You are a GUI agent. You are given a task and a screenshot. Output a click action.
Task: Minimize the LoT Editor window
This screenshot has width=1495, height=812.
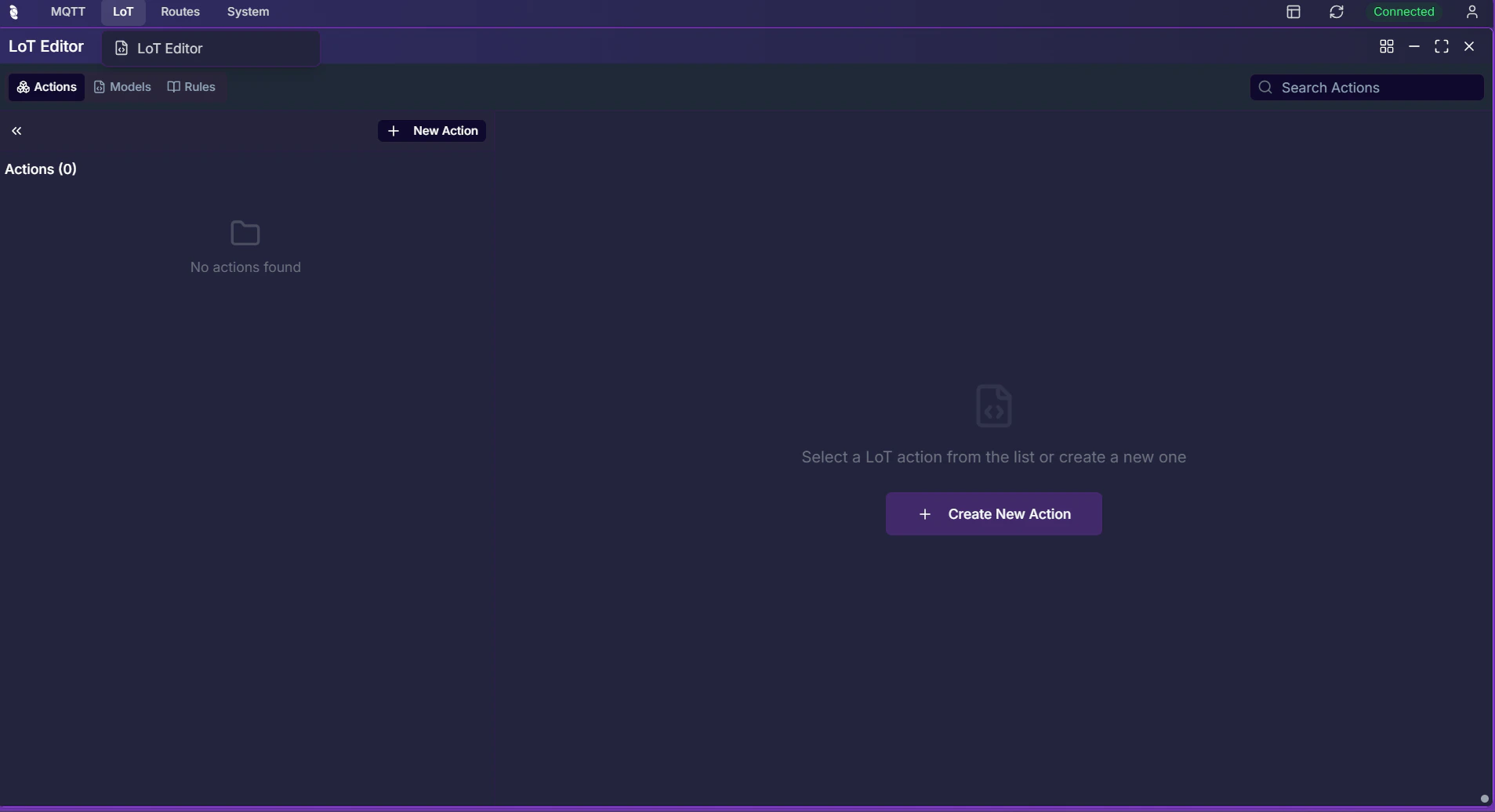[x=1414, y=47]
